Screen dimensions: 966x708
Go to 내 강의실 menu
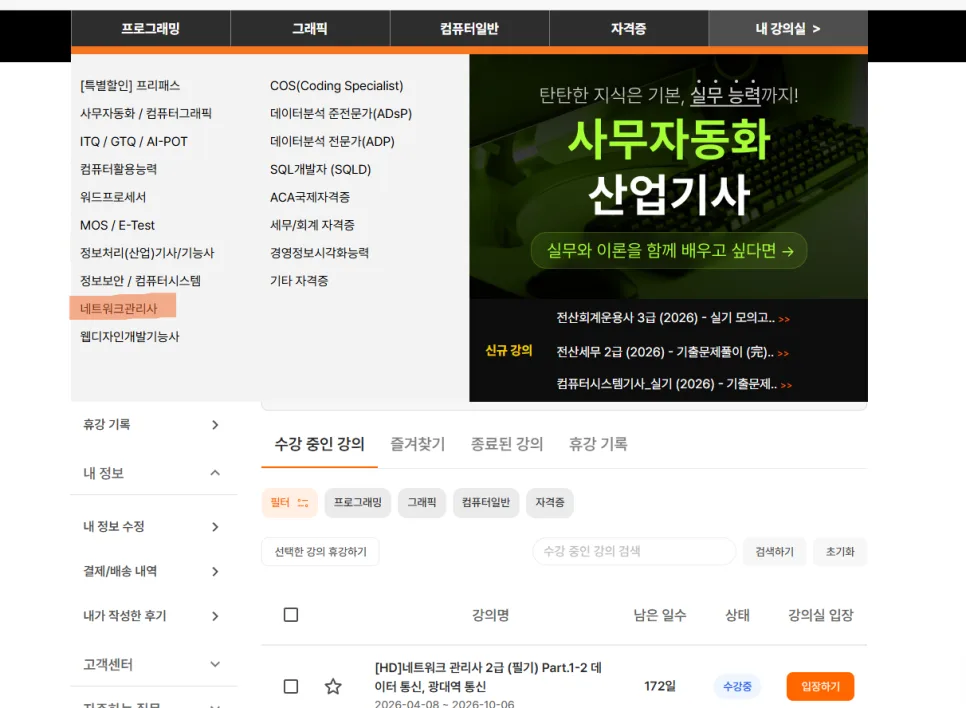tap(788, 28)
